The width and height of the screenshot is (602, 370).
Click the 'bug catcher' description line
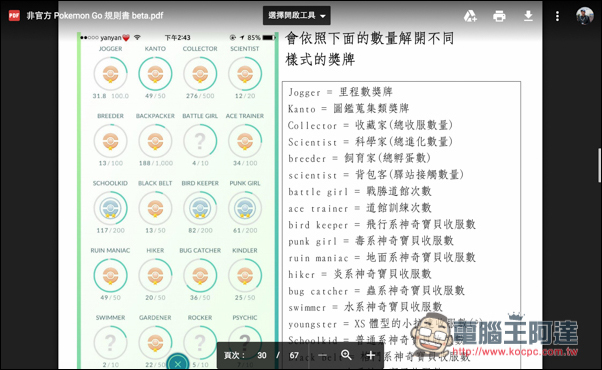tap(376, 291)
